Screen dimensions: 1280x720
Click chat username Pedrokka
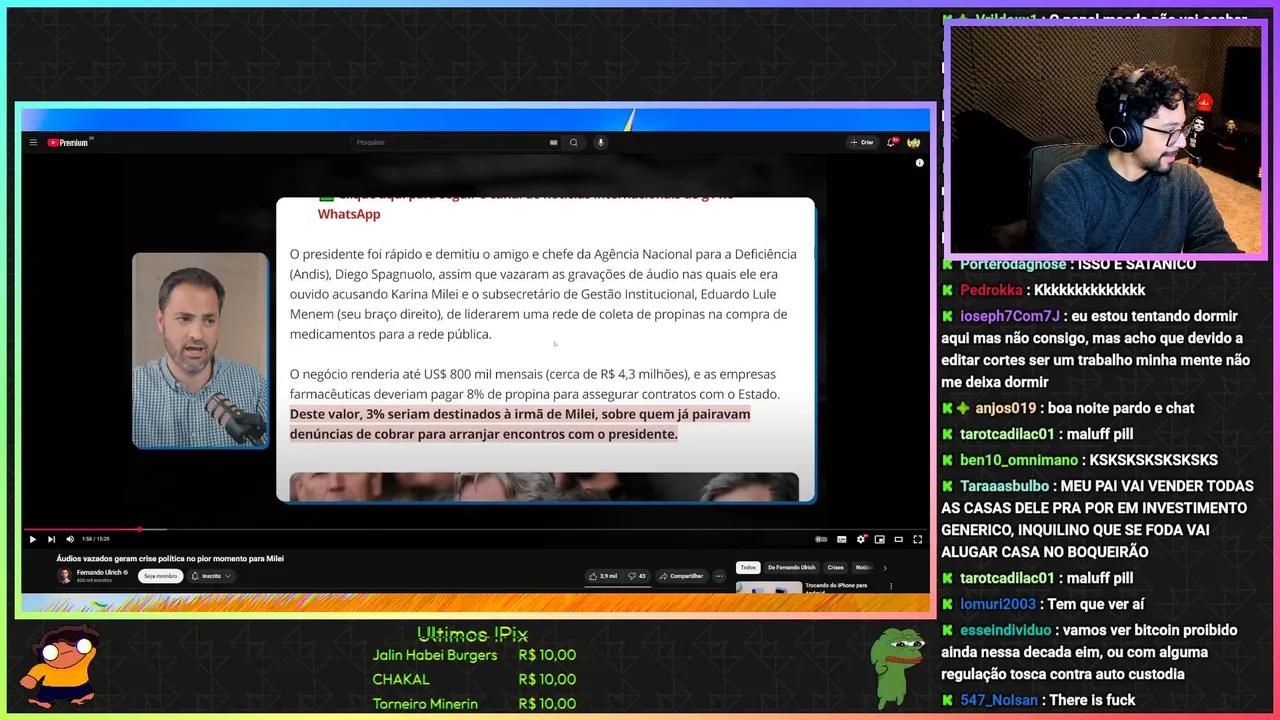[x=991, y=290]
